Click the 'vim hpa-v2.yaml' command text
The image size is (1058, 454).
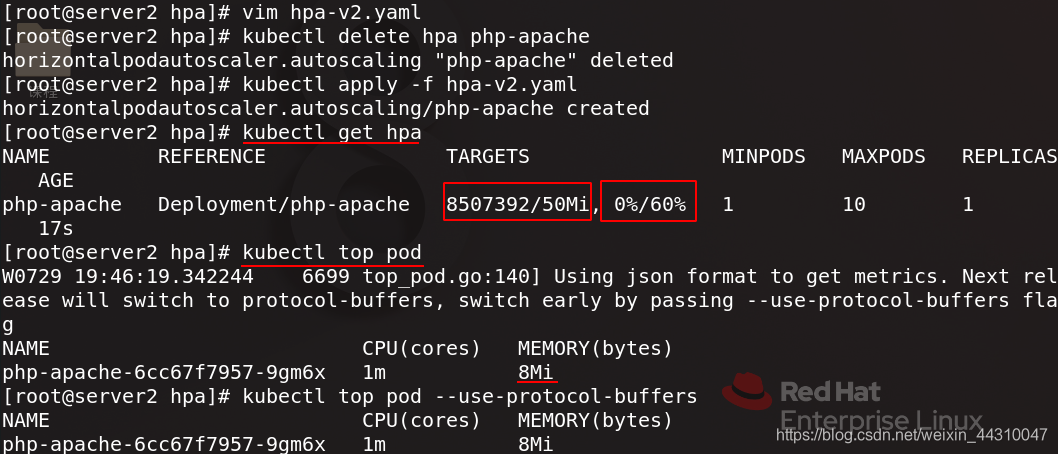[x=332, y=12]
